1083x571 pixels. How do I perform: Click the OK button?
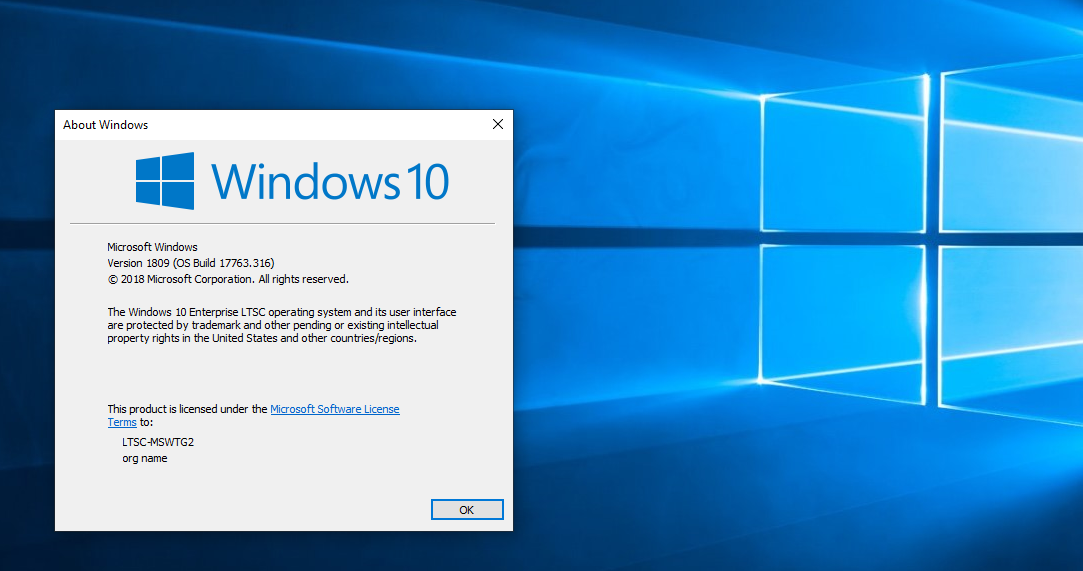click(467, 510)
